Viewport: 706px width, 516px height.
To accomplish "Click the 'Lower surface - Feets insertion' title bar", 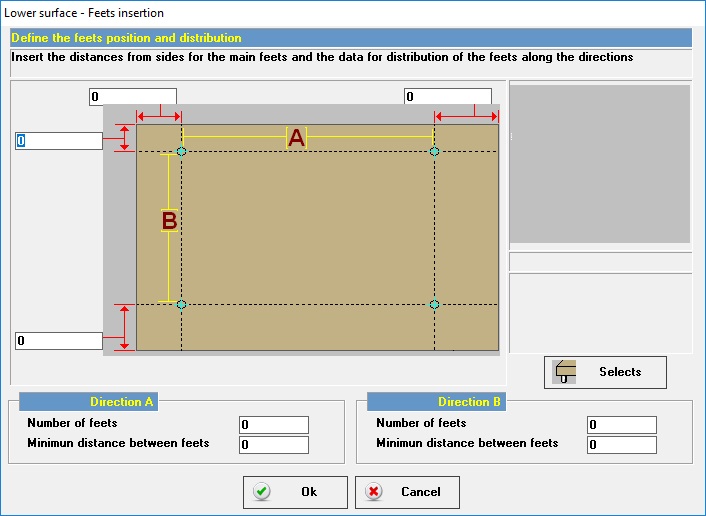I will tap(353, 13).
